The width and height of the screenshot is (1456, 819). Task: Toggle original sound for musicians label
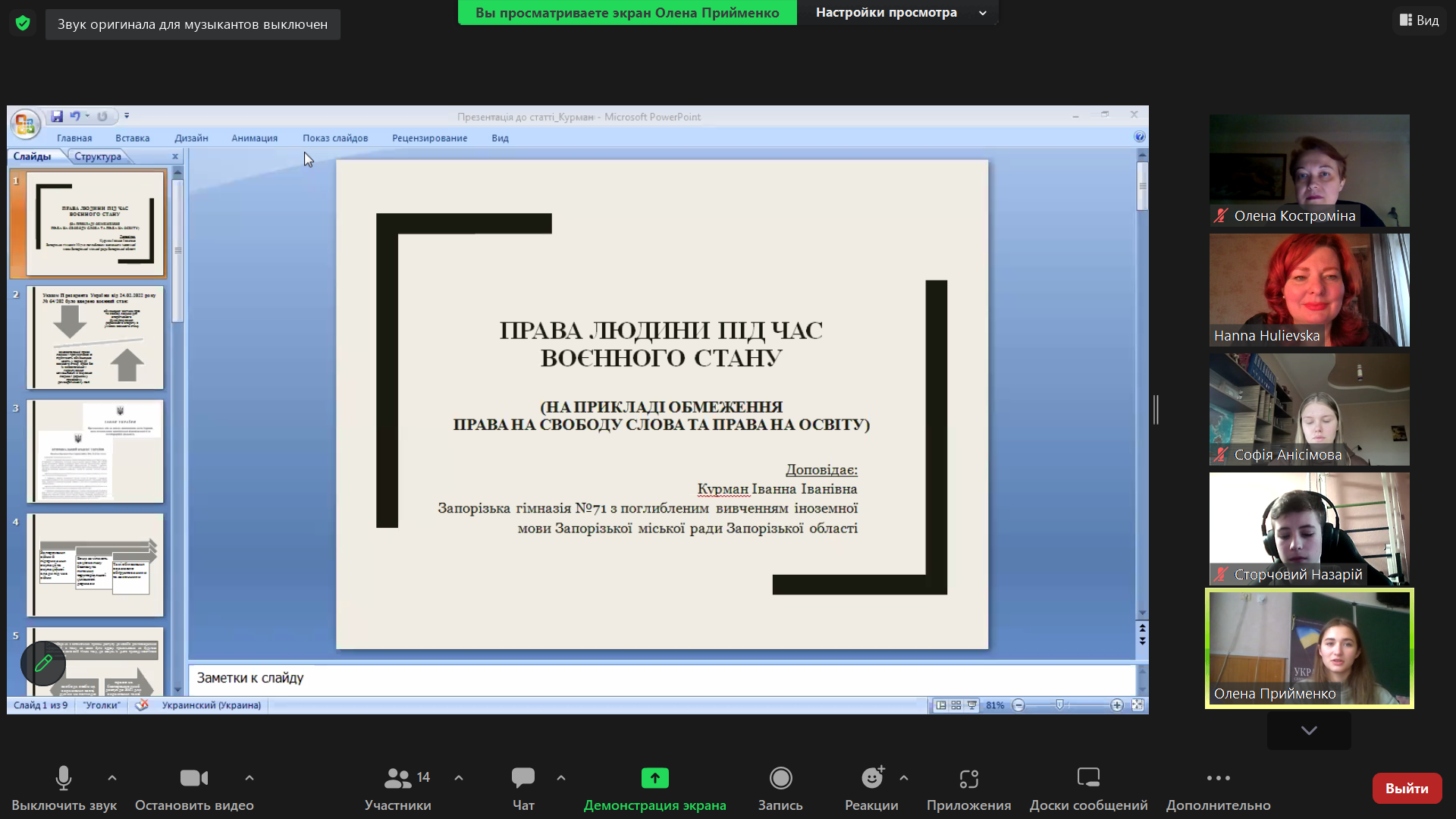pyautogui.click(x=193, y=24)
